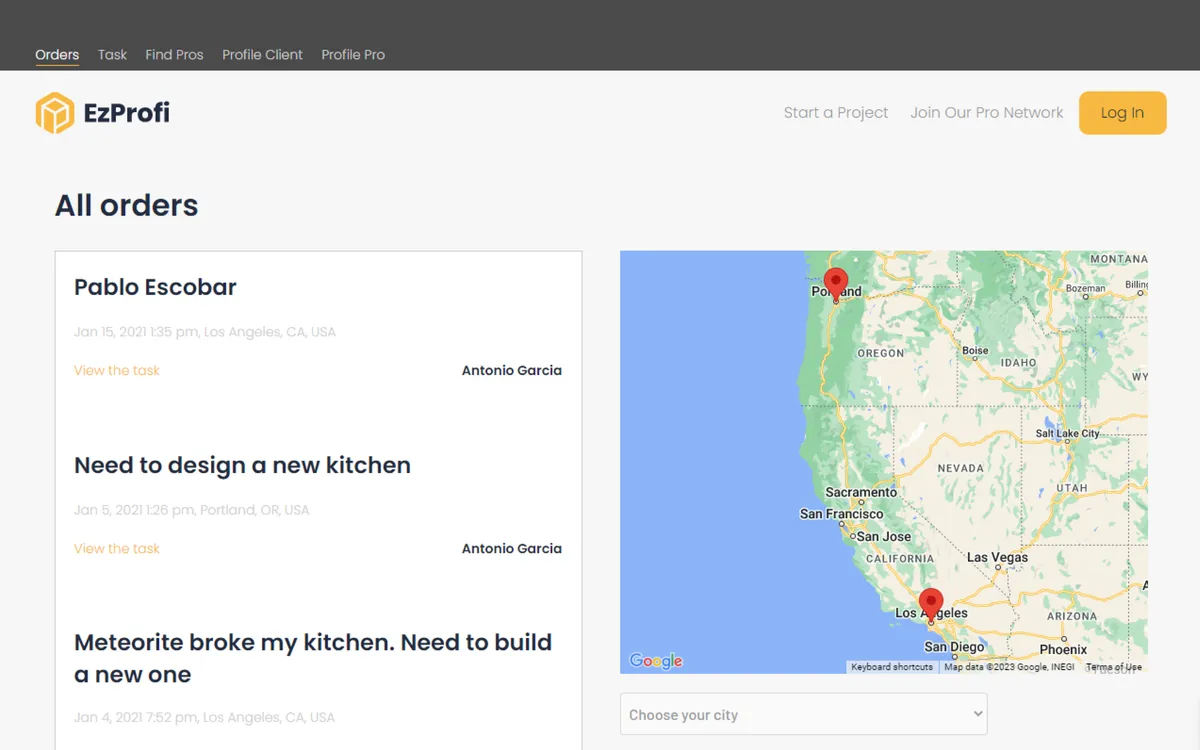Viewport: 1200px width, 750px height.
Task: Click the All orders heading
Action: coord(127,205)
